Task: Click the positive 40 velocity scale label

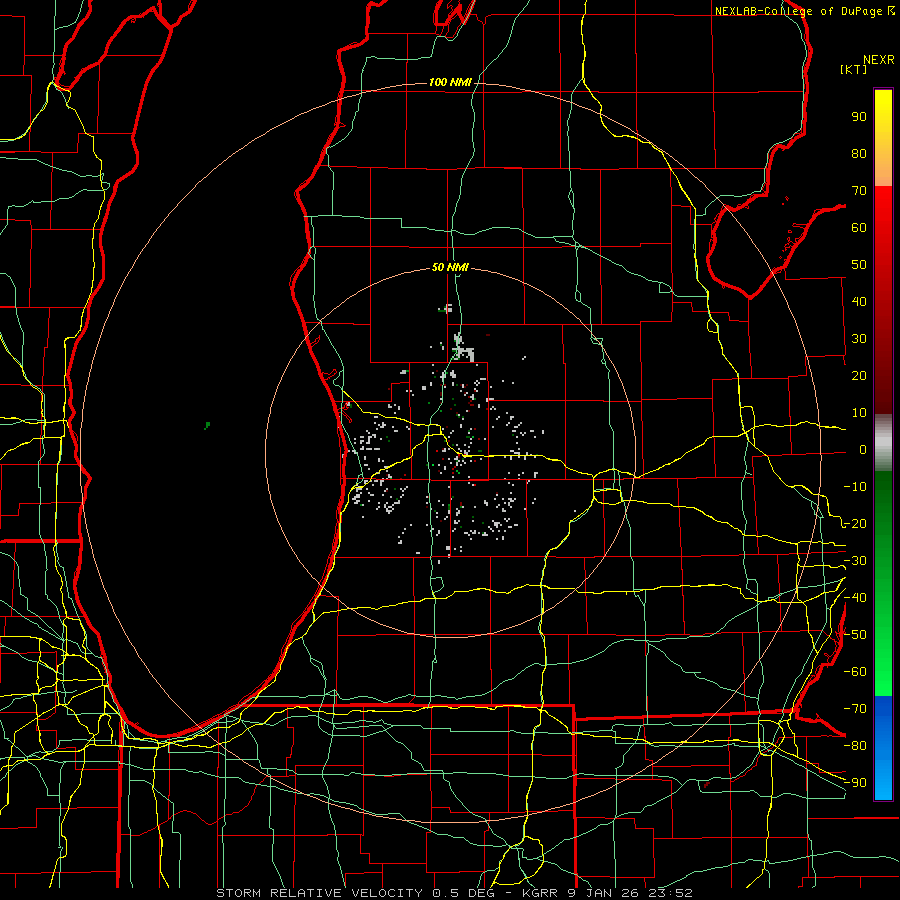Action: point(859,301)
